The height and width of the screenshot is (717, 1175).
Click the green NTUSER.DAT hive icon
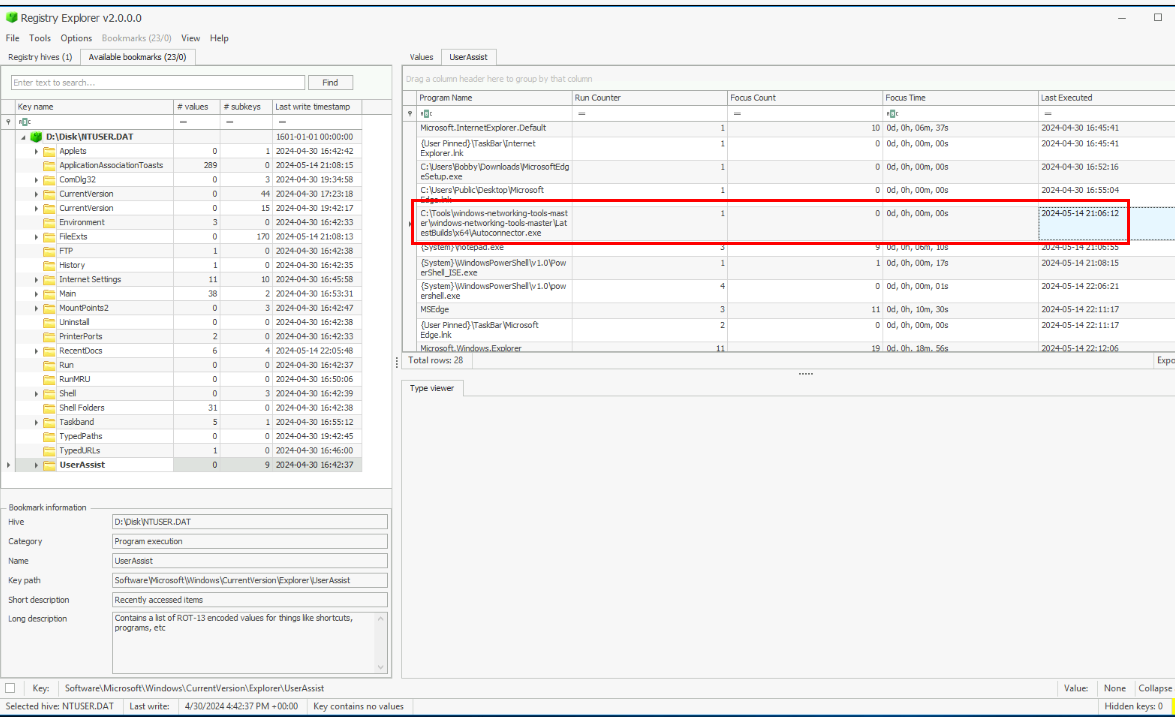coord(36,137)
